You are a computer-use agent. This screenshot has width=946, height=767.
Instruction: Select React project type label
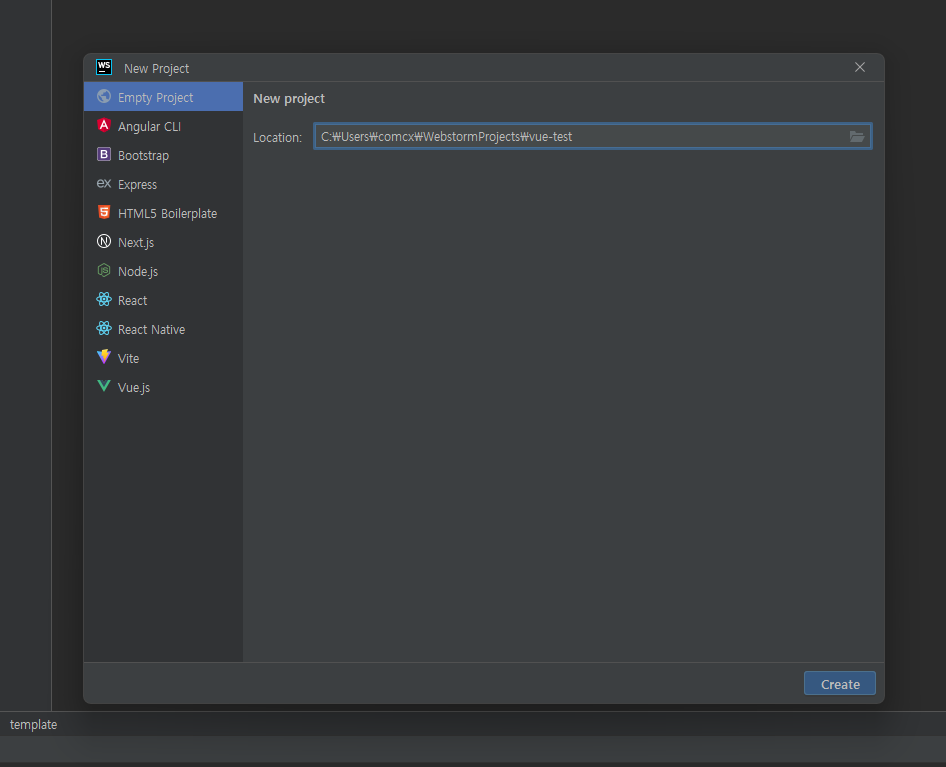(133, 301)
